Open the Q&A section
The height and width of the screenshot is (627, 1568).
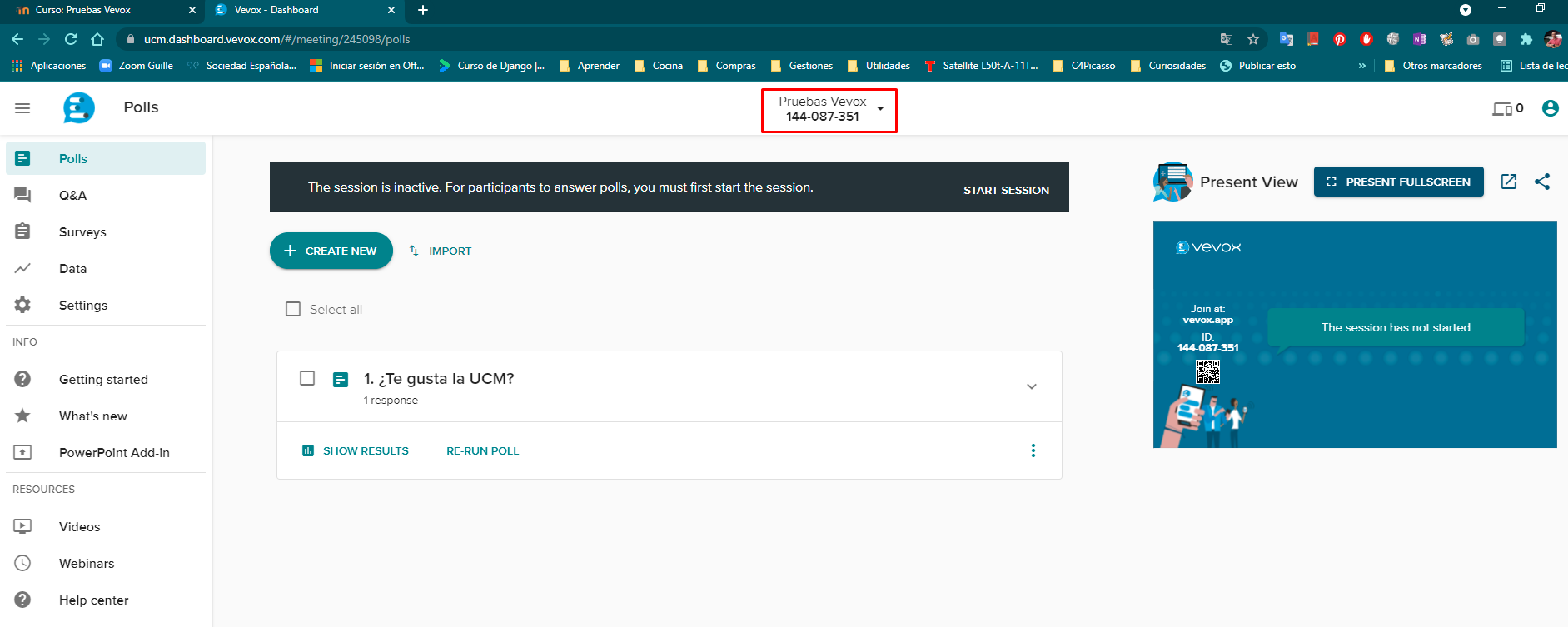pos(106,195)
